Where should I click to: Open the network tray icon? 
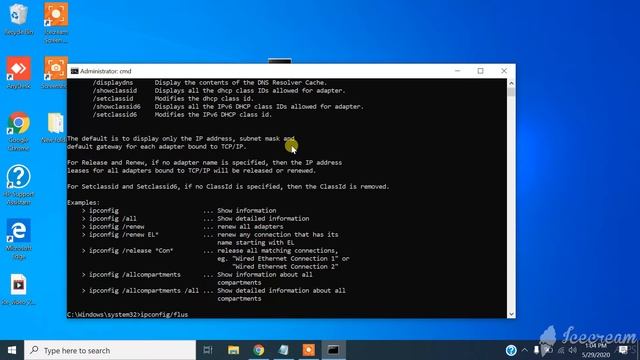click(561, 350)
